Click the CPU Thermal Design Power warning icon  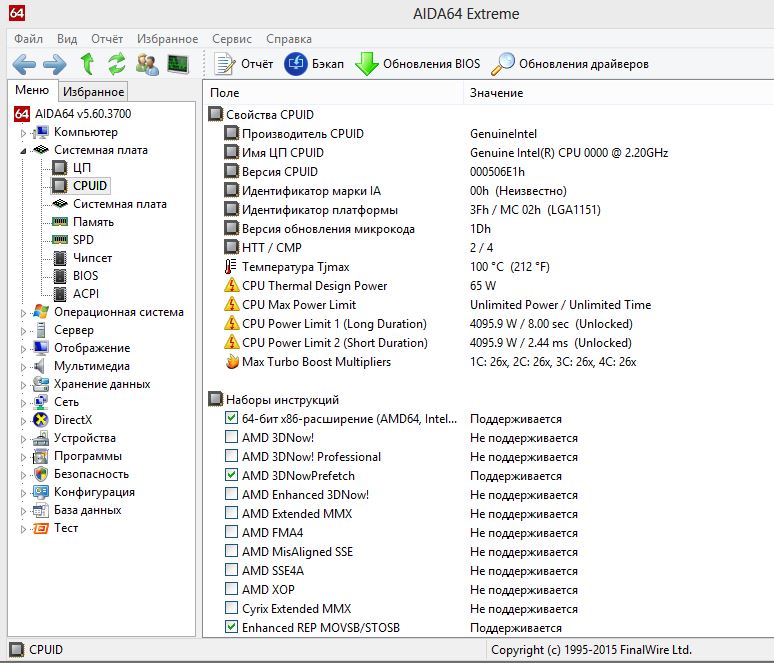pos(232,285)
